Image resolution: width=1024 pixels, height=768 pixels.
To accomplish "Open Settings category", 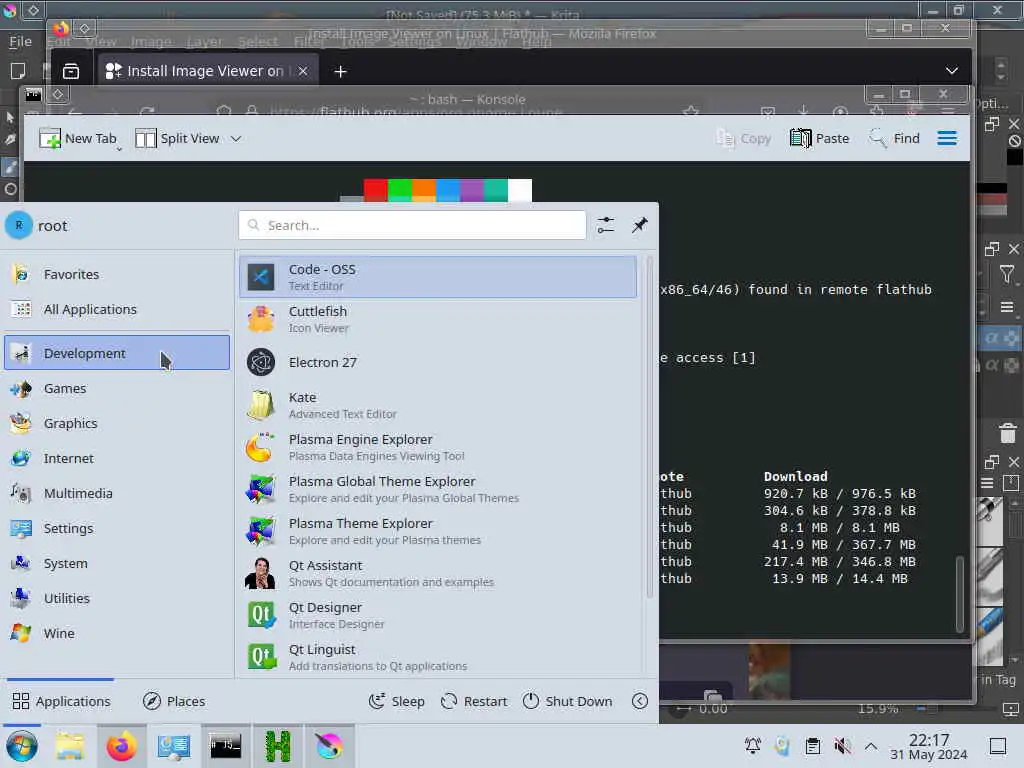I will 117,528.
